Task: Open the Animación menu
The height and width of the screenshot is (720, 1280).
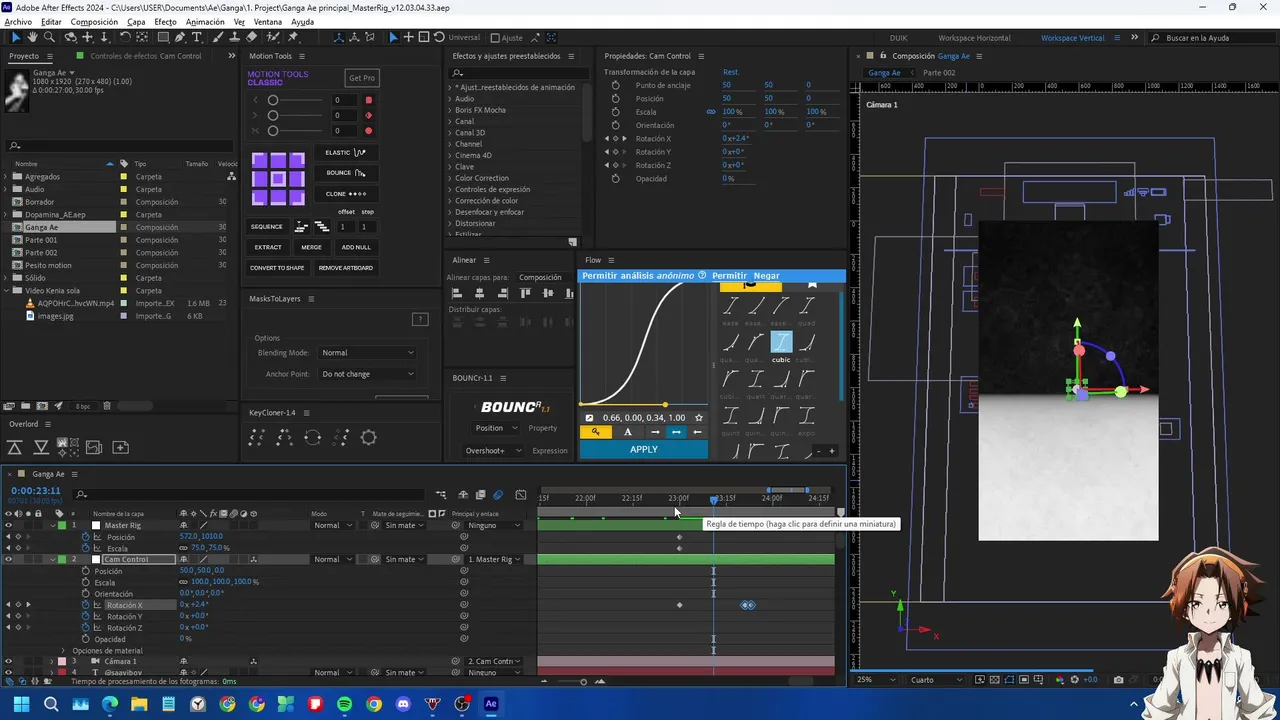Action: pyautogui.click(x=205, y=22)
